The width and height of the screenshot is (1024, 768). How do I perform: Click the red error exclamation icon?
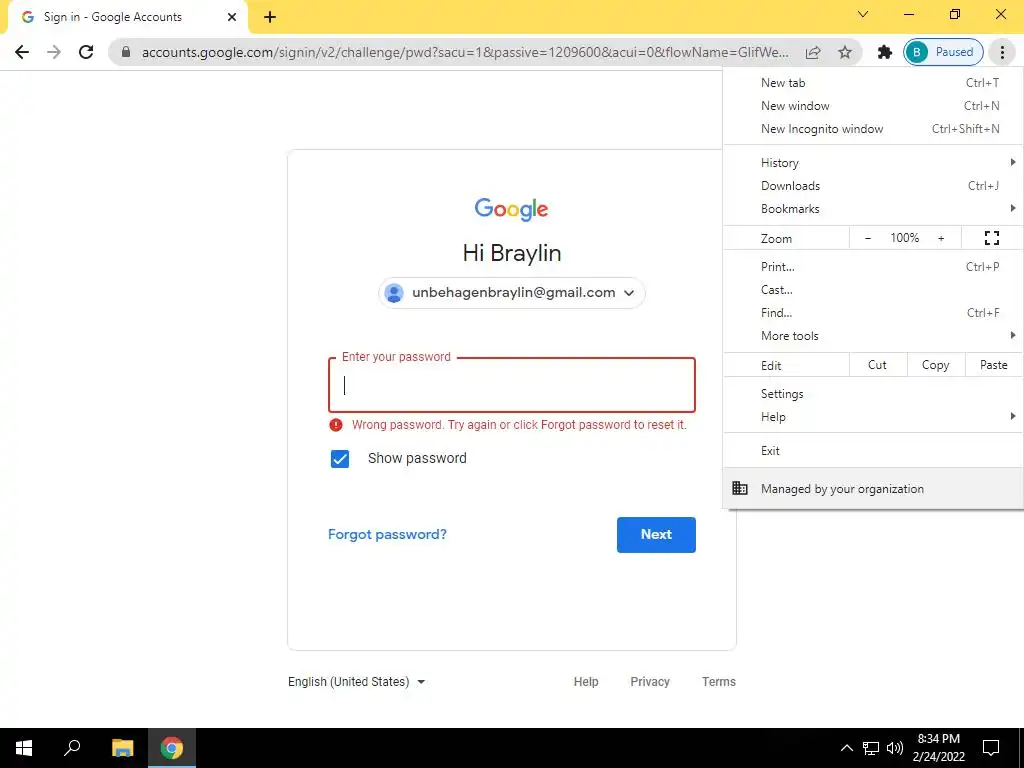coord(336,425)
